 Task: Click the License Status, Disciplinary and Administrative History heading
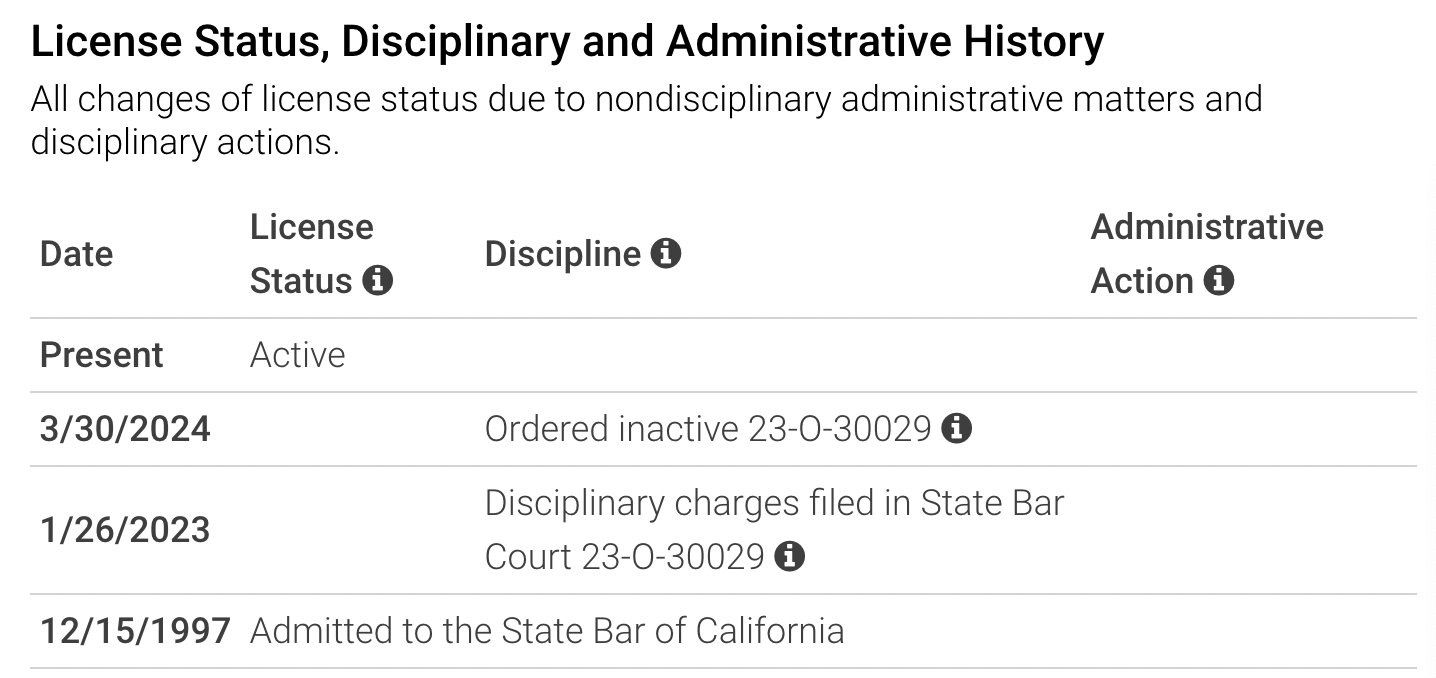(568, 42)
